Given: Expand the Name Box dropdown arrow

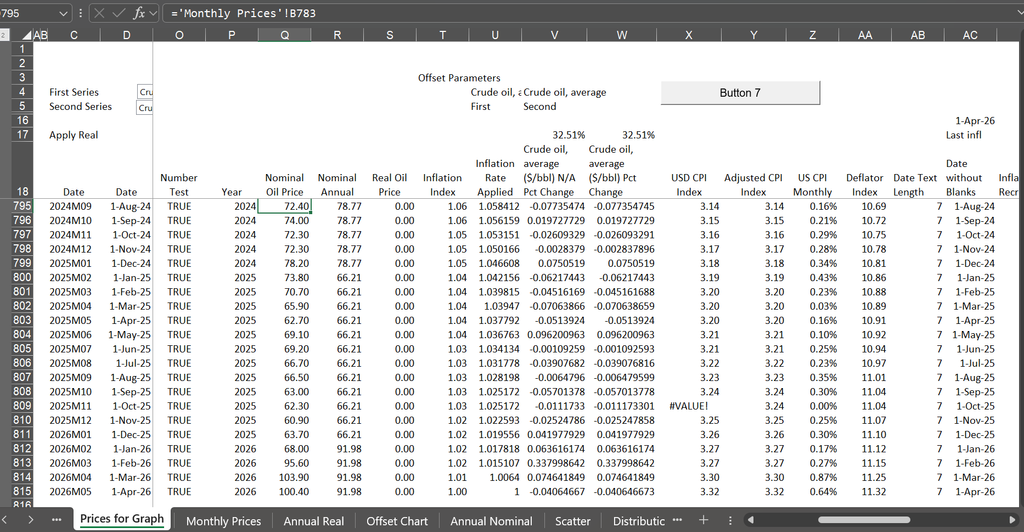Looking at the screenshot, I should (x=63, y=13).
